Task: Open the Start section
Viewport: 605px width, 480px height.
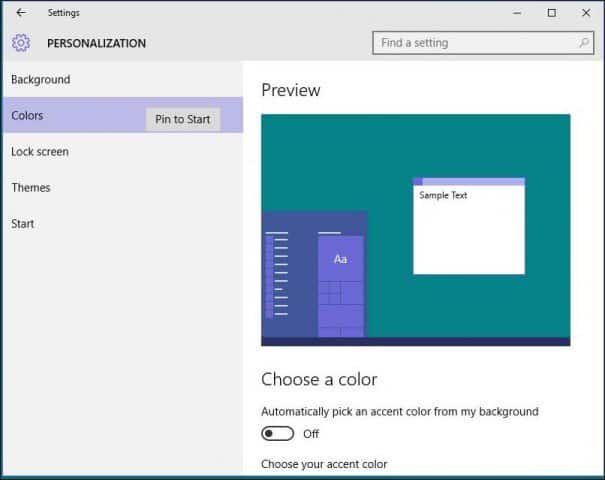Action: pos(123,224)
